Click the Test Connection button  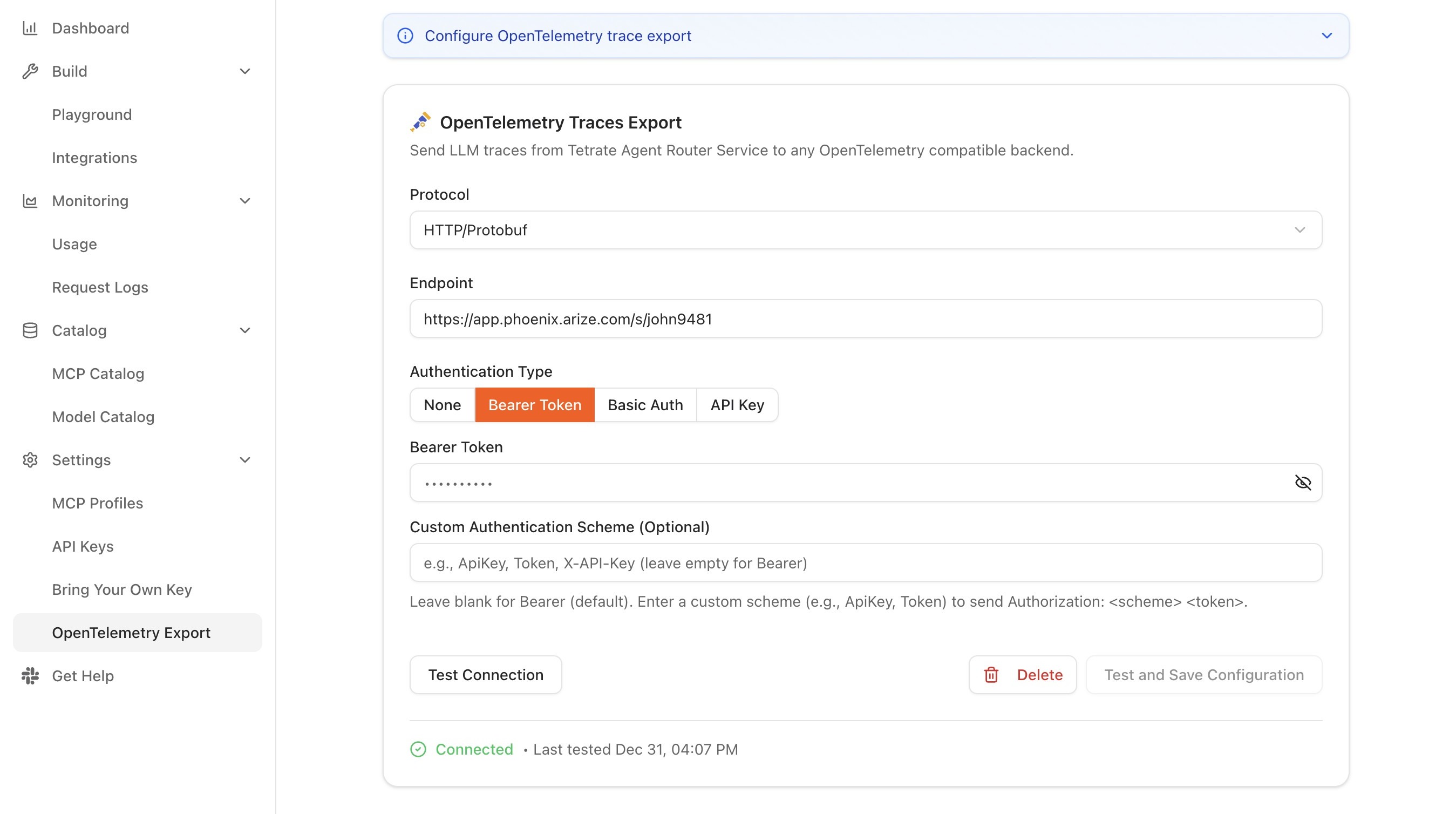point(486,674)
